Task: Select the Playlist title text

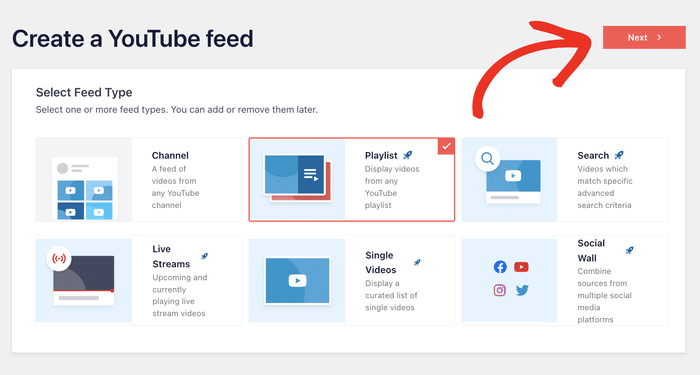Action: (x=381, y=155)
